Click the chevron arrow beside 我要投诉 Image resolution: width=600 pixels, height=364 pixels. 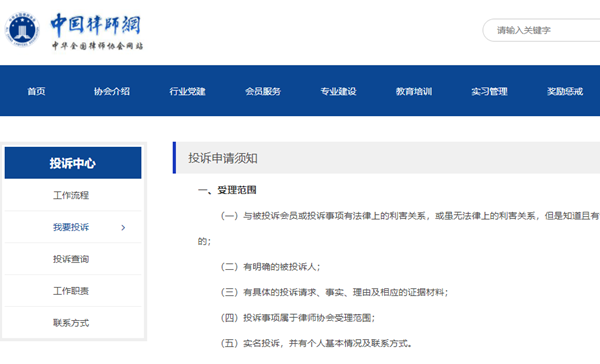tap(123, 228)
